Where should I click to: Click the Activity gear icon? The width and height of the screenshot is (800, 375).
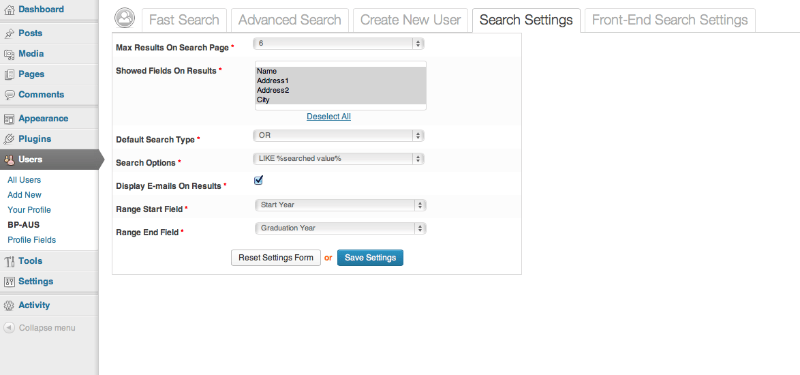(x=9, y=305)
